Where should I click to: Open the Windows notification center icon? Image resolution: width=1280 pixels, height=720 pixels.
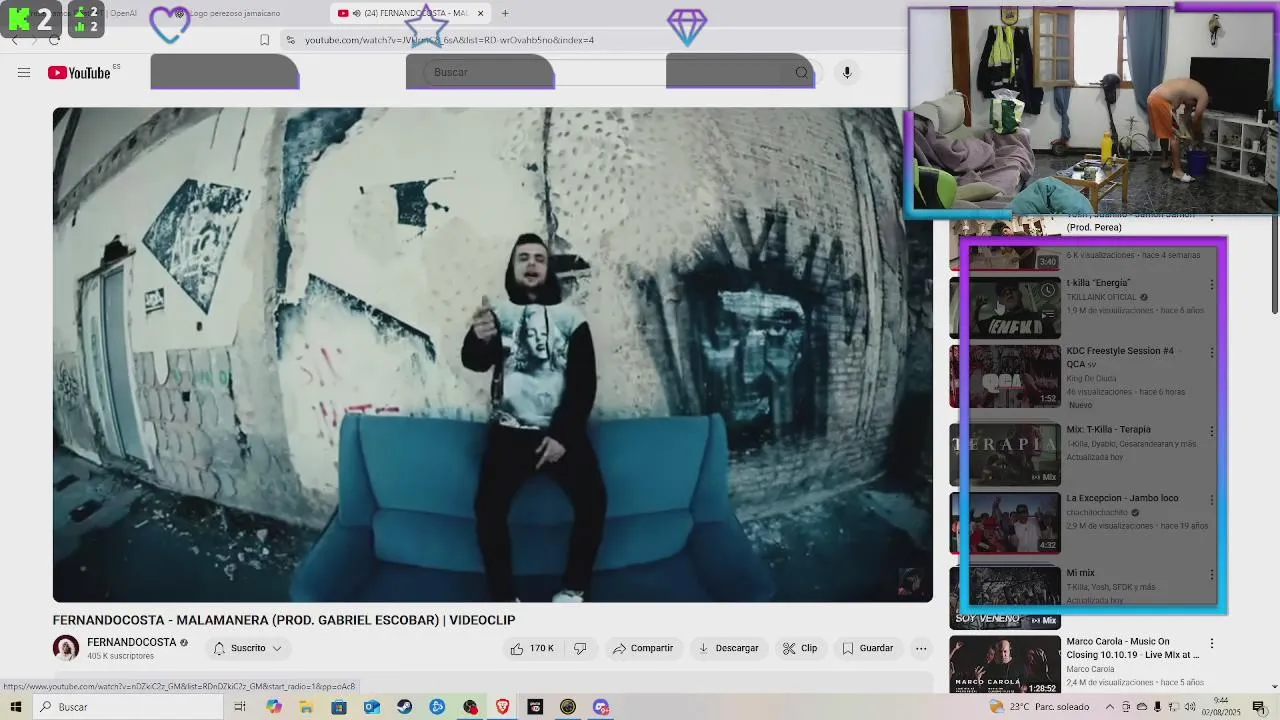1259,707
